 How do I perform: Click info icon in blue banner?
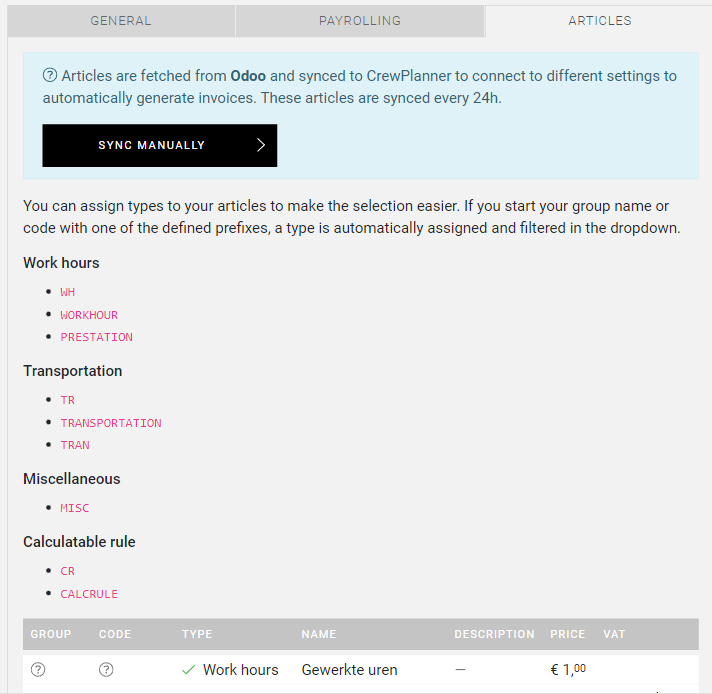tap(49, 76)
